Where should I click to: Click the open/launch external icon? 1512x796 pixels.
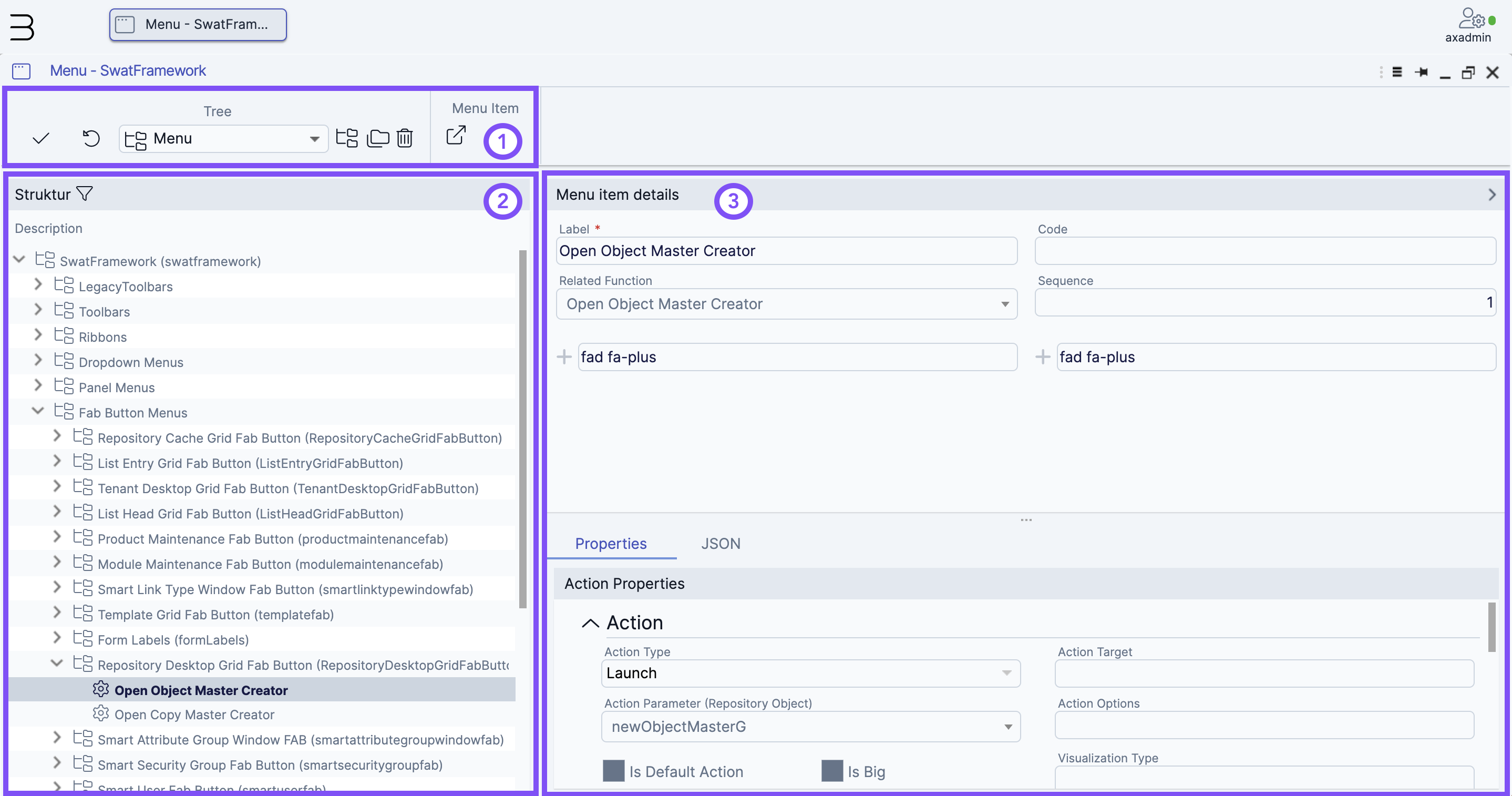coord(455,138)
